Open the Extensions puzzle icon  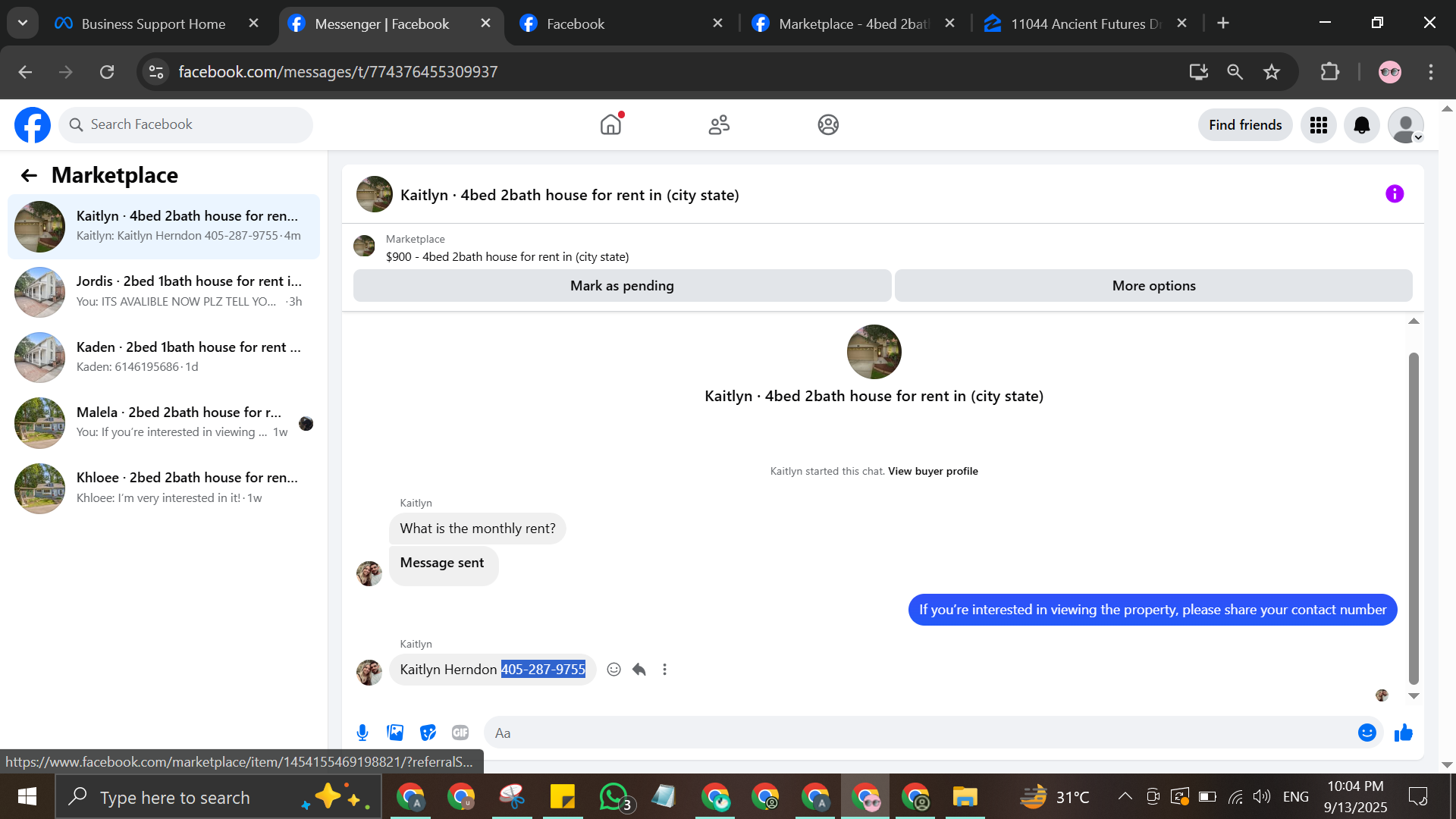coord(1330,72)
